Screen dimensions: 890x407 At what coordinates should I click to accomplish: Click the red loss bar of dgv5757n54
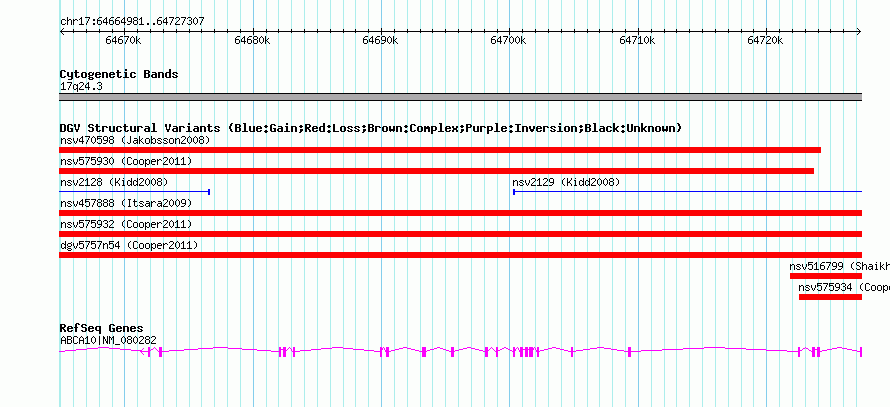click(461, 255)
